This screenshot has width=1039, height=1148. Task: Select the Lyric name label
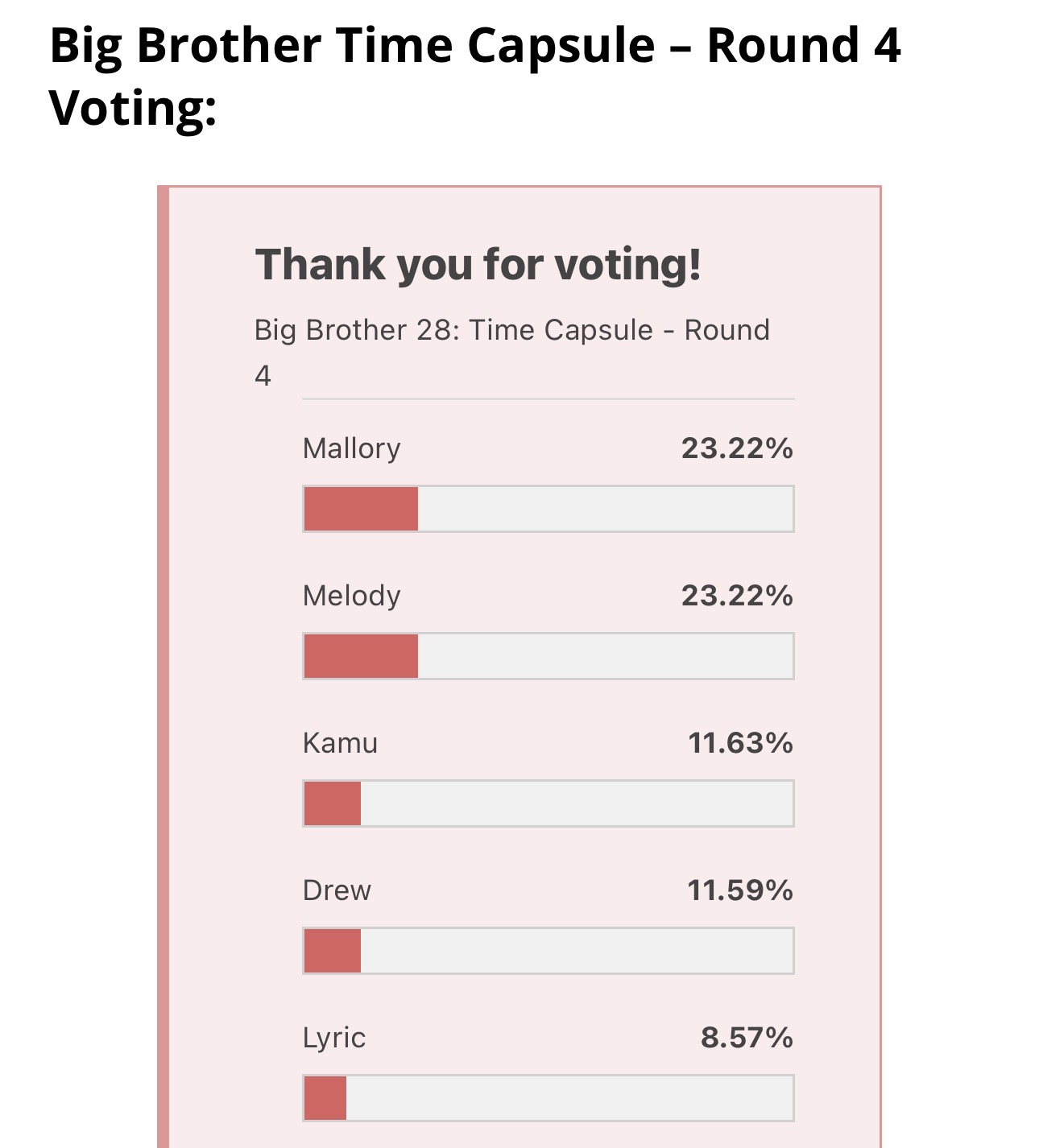coord(334,1039)
